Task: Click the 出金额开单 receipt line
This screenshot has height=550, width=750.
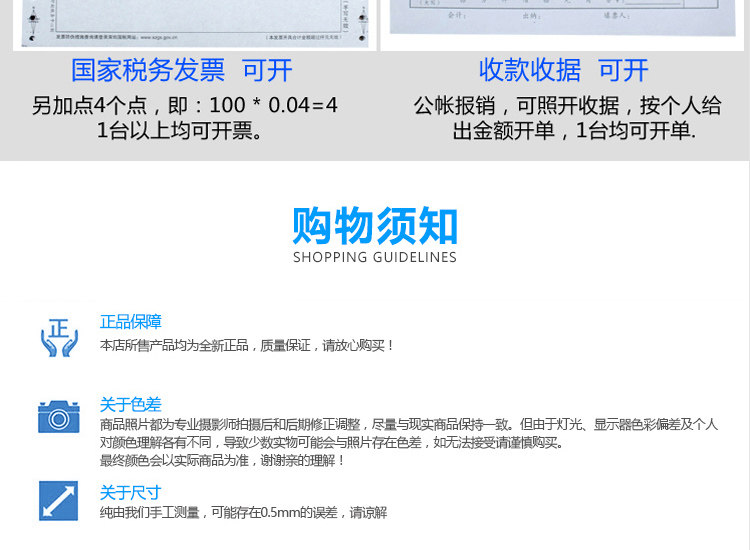Action: pos(574,130)
